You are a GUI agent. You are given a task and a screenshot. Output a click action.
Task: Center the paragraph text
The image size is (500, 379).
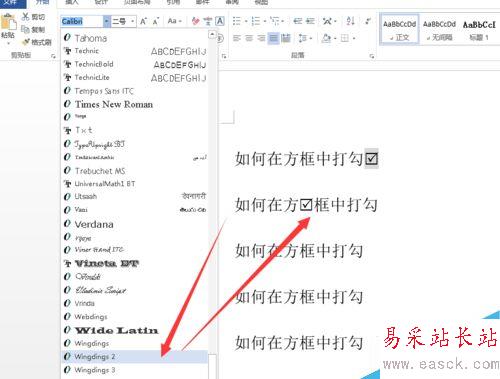pyautogui.click(x=249, y=38)
